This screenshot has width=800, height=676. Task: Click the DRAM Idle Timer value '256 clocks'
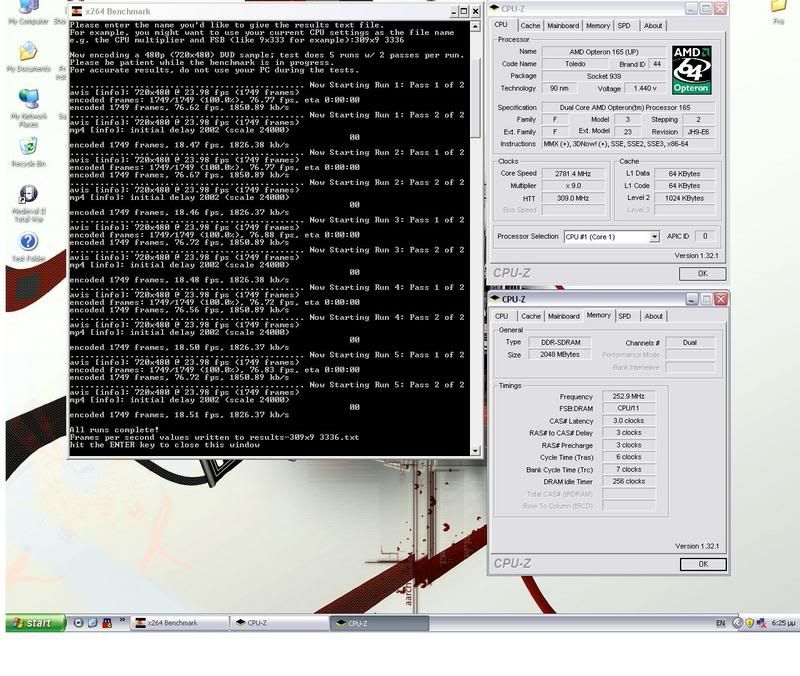tap(629, 481)
